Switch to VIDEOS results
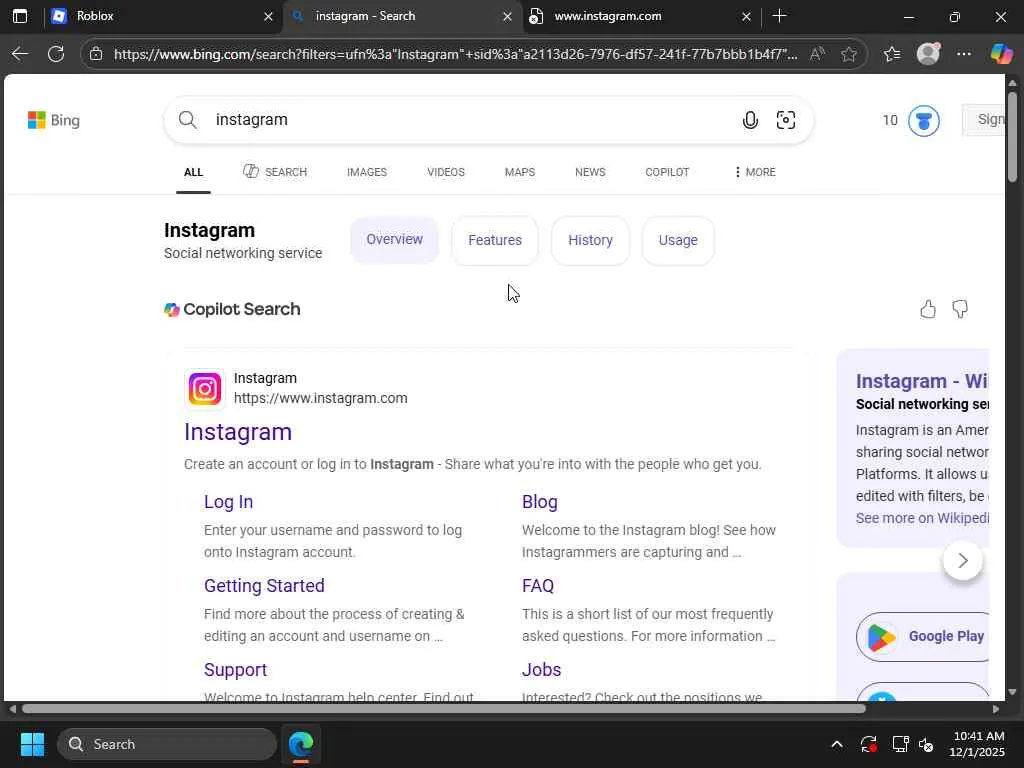 [x=446, y=172]
